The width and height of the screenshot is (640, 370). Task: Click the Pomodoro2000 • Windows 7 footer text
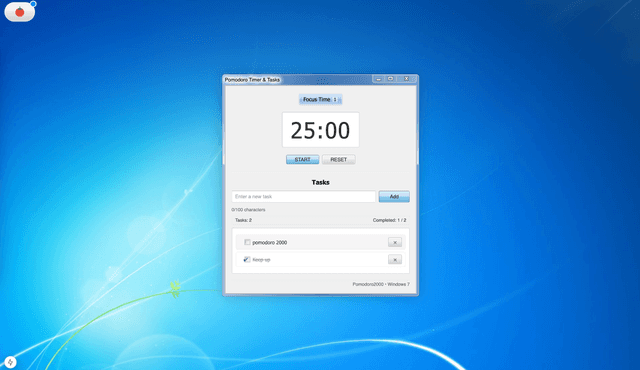(381, 284)
